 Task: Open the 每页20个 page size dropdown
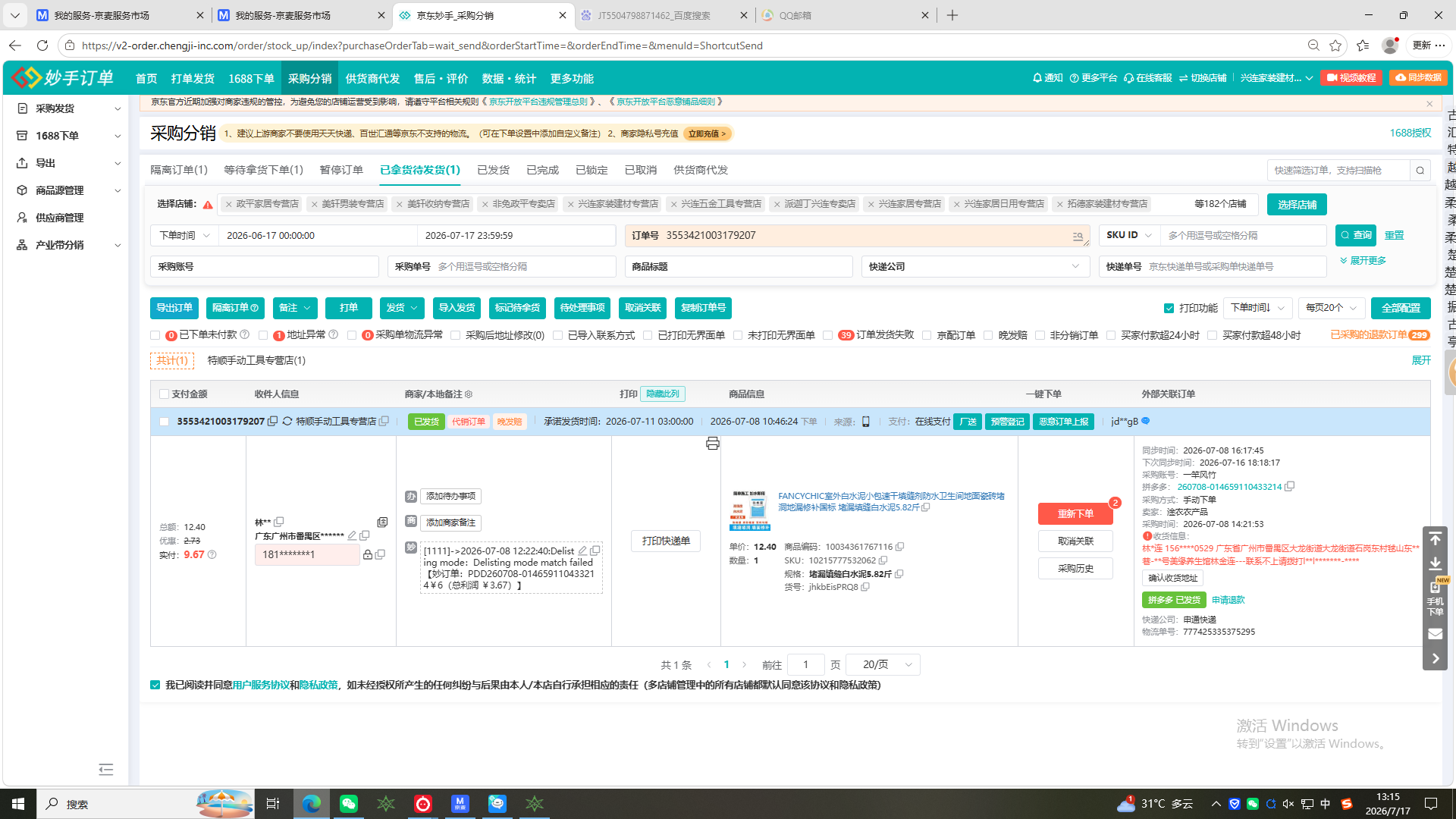[x=1332, y=308]
